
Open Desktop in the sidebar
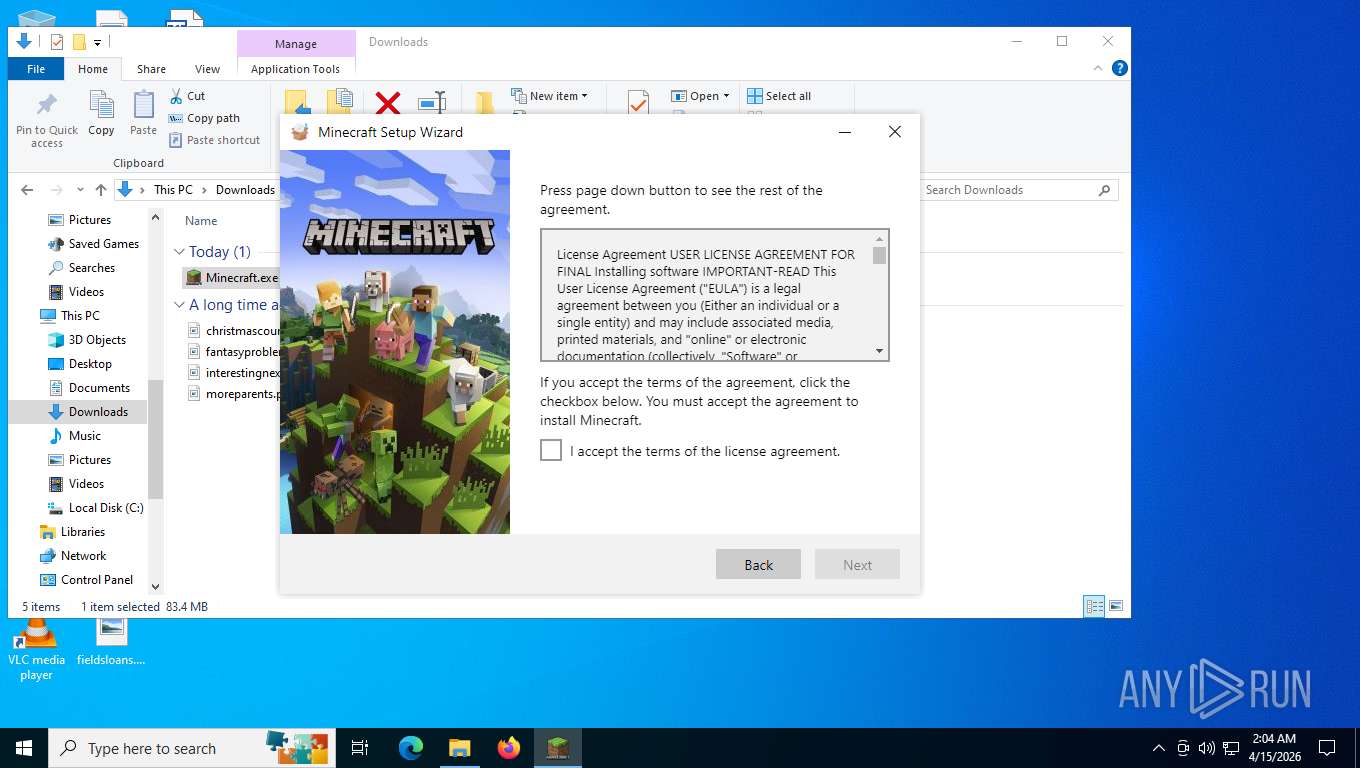click(x=80, y=364)
